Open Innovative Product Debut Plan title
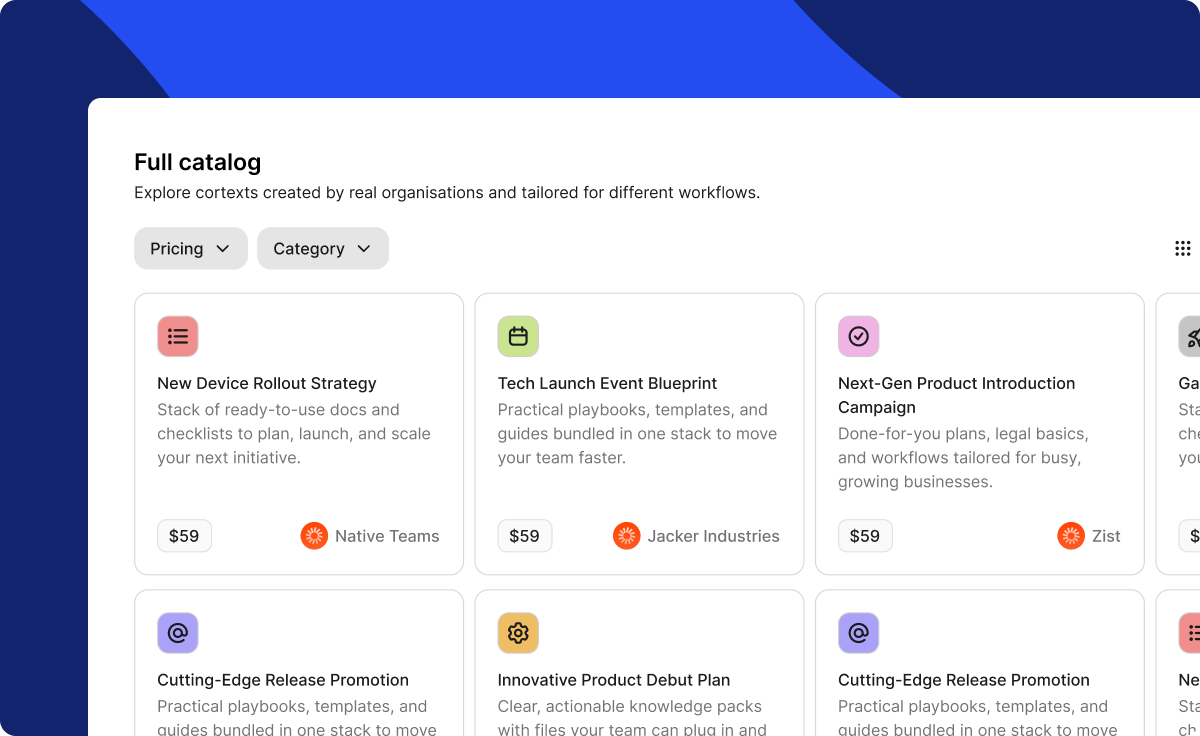This screenshot has height=736, width=1200. (613, 680)
